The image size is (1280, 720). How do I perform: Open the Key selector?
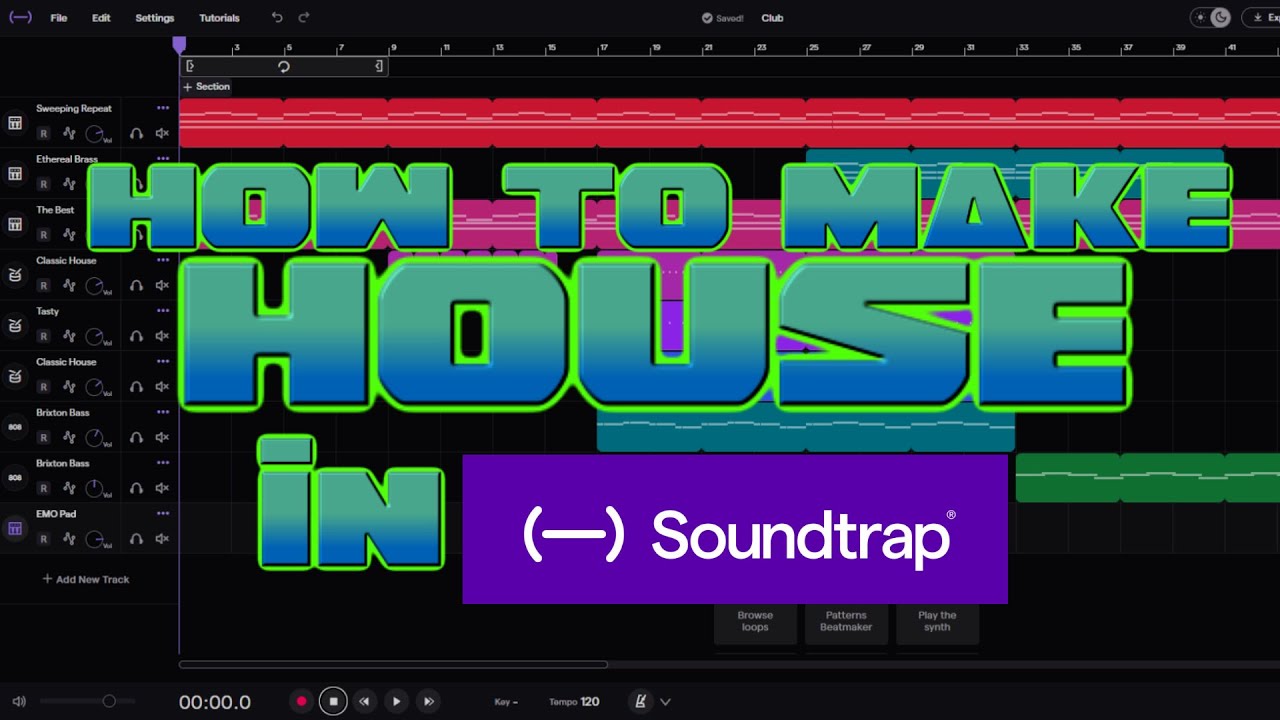point(506,702)
